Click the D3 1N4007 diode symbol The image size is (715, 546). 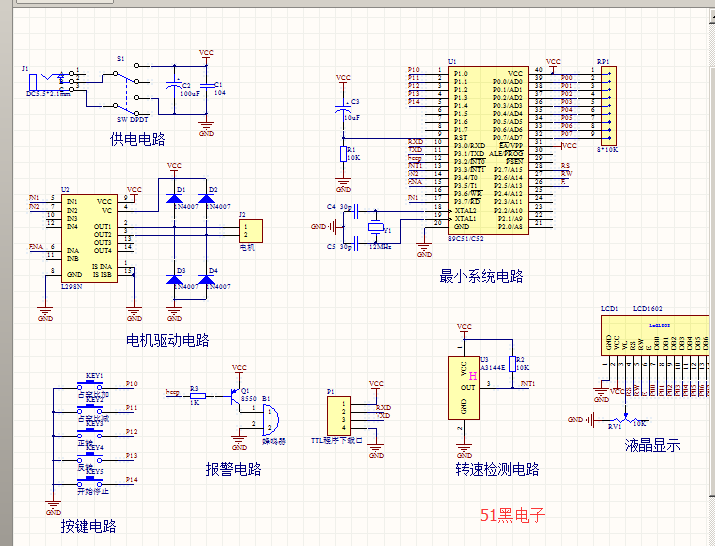[174, 279]
